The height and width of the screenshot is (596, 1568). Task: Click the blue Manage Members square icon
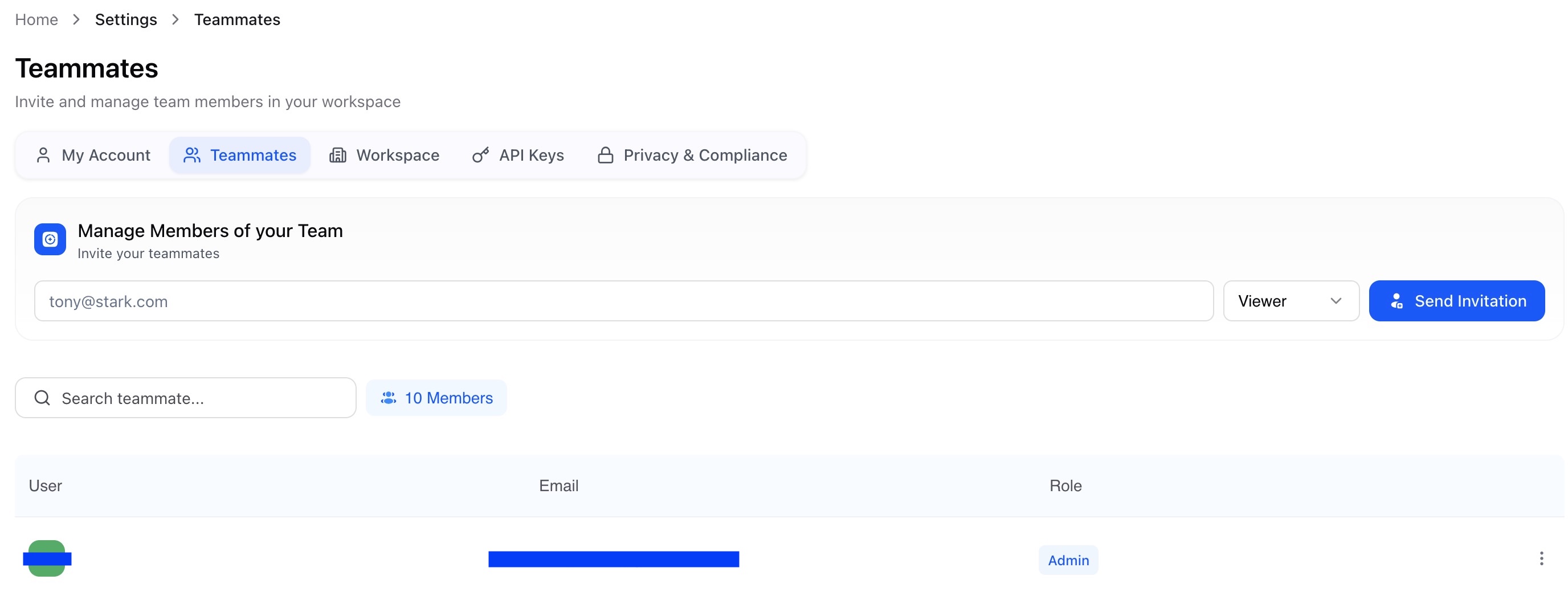pyautogui.click(x=50, y=239)
